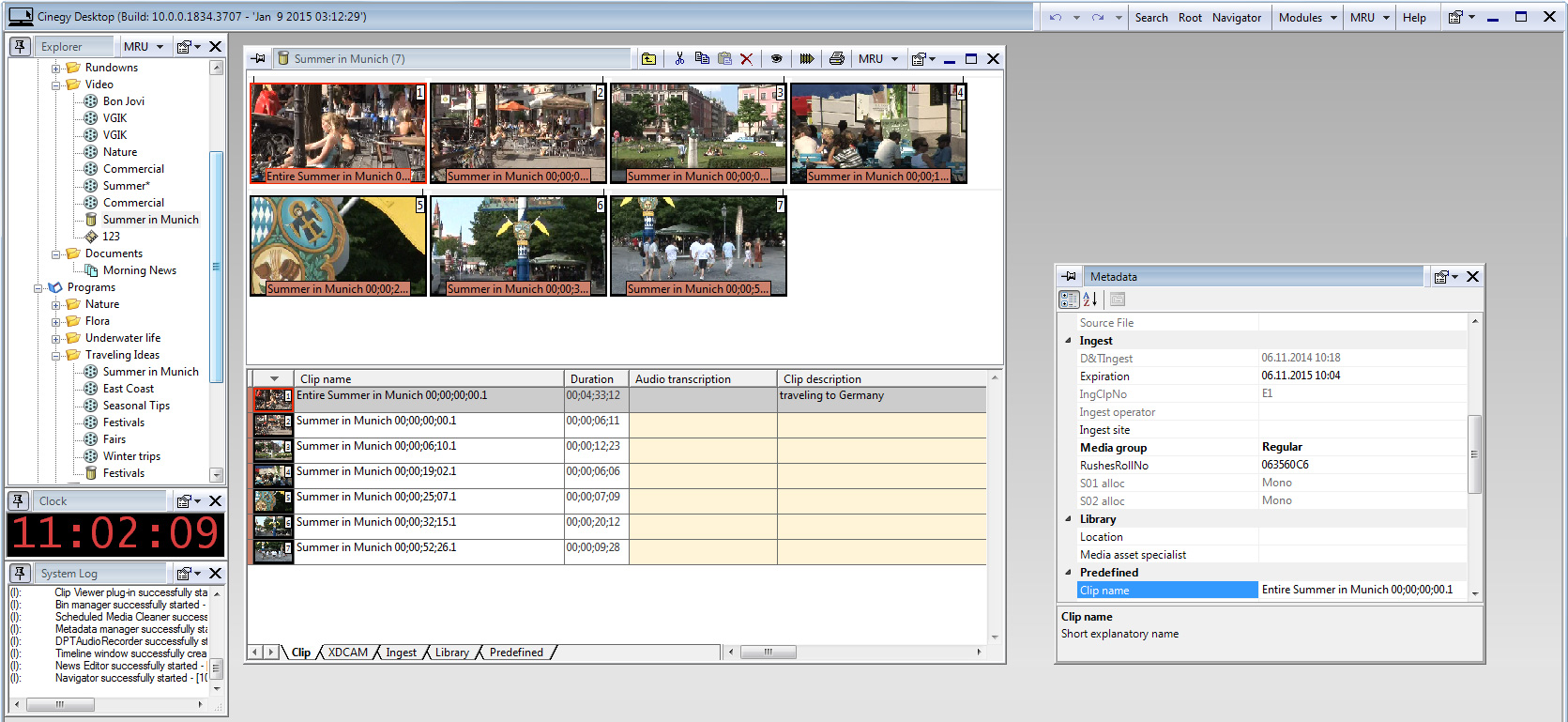Click the print icon in bin toolbar
The image size is (1568, 722).
837,58
